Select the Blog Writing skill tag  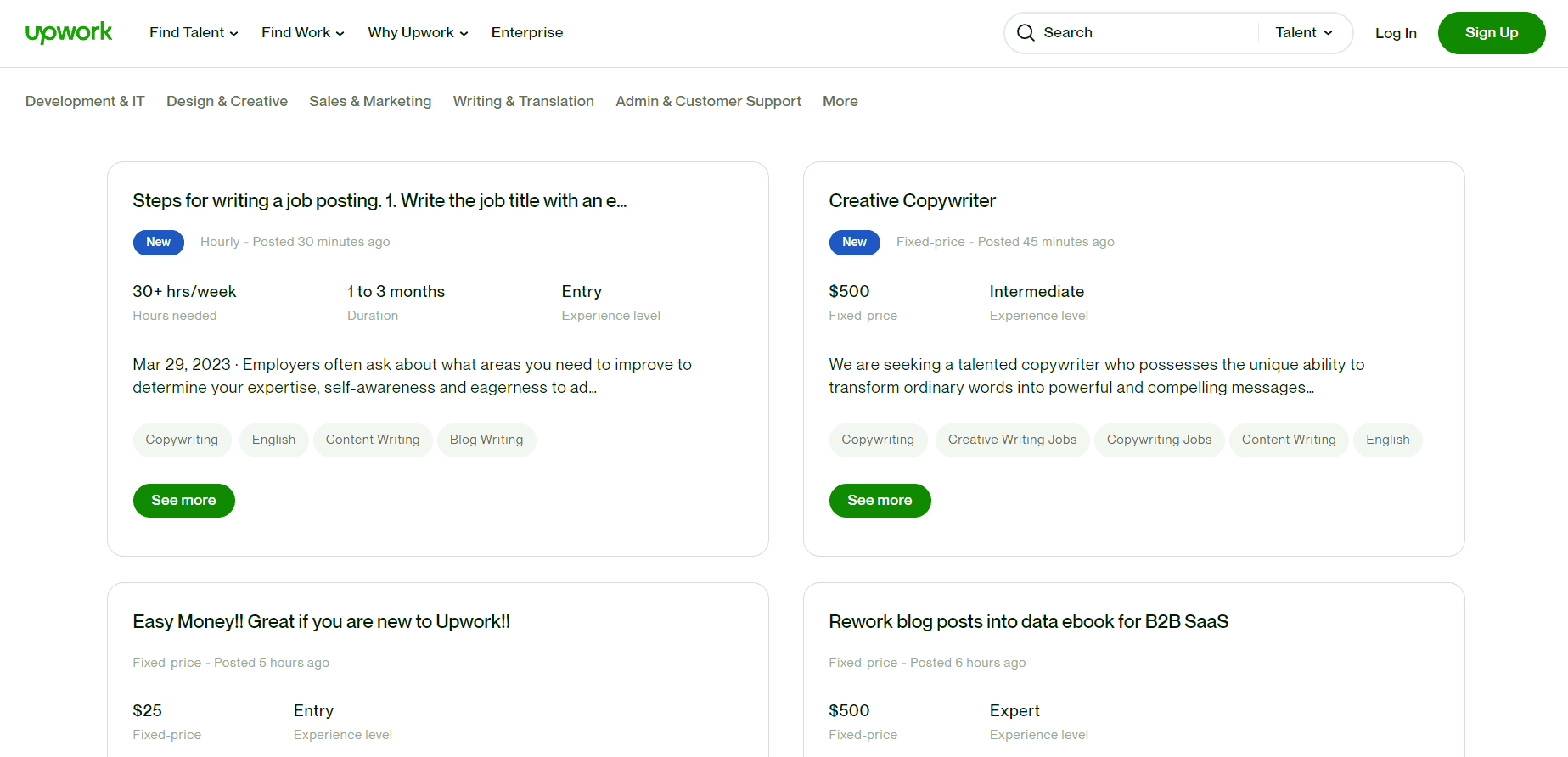(486, 440)
